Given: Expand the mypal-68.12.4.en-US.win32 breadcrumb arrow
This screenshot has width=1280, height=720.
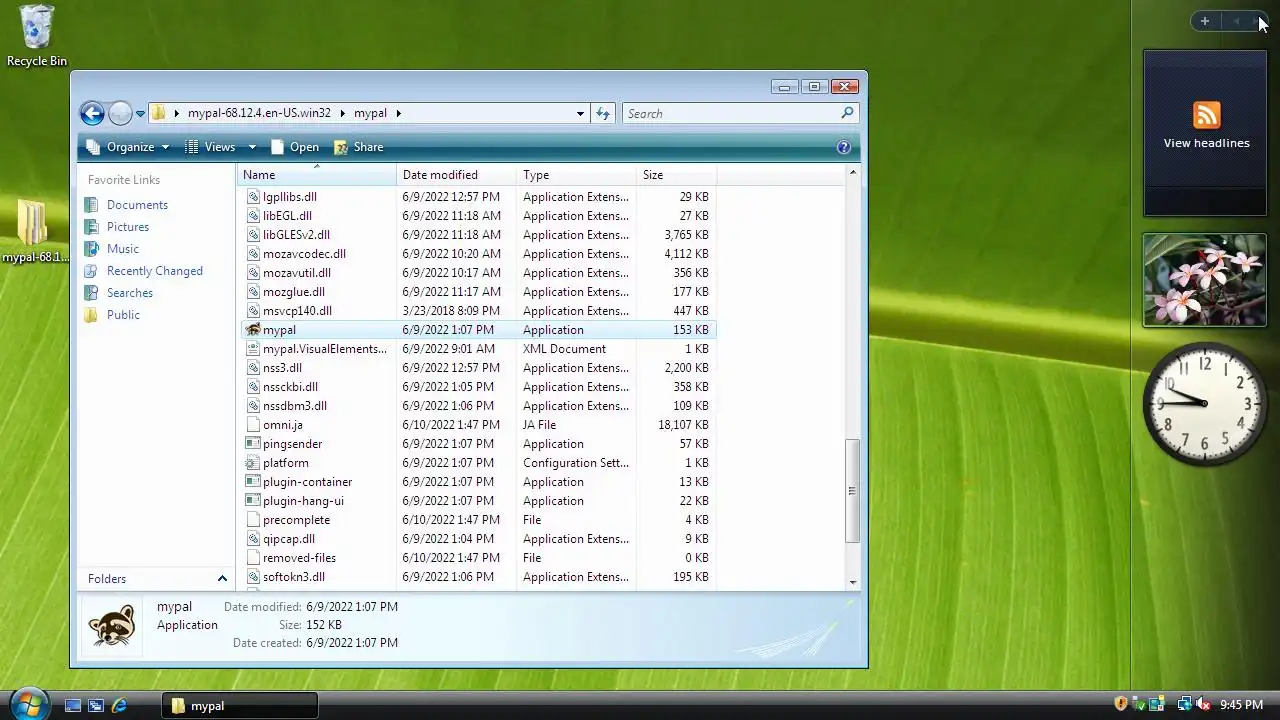Looking at the screenshot, I should coord(342,113).
